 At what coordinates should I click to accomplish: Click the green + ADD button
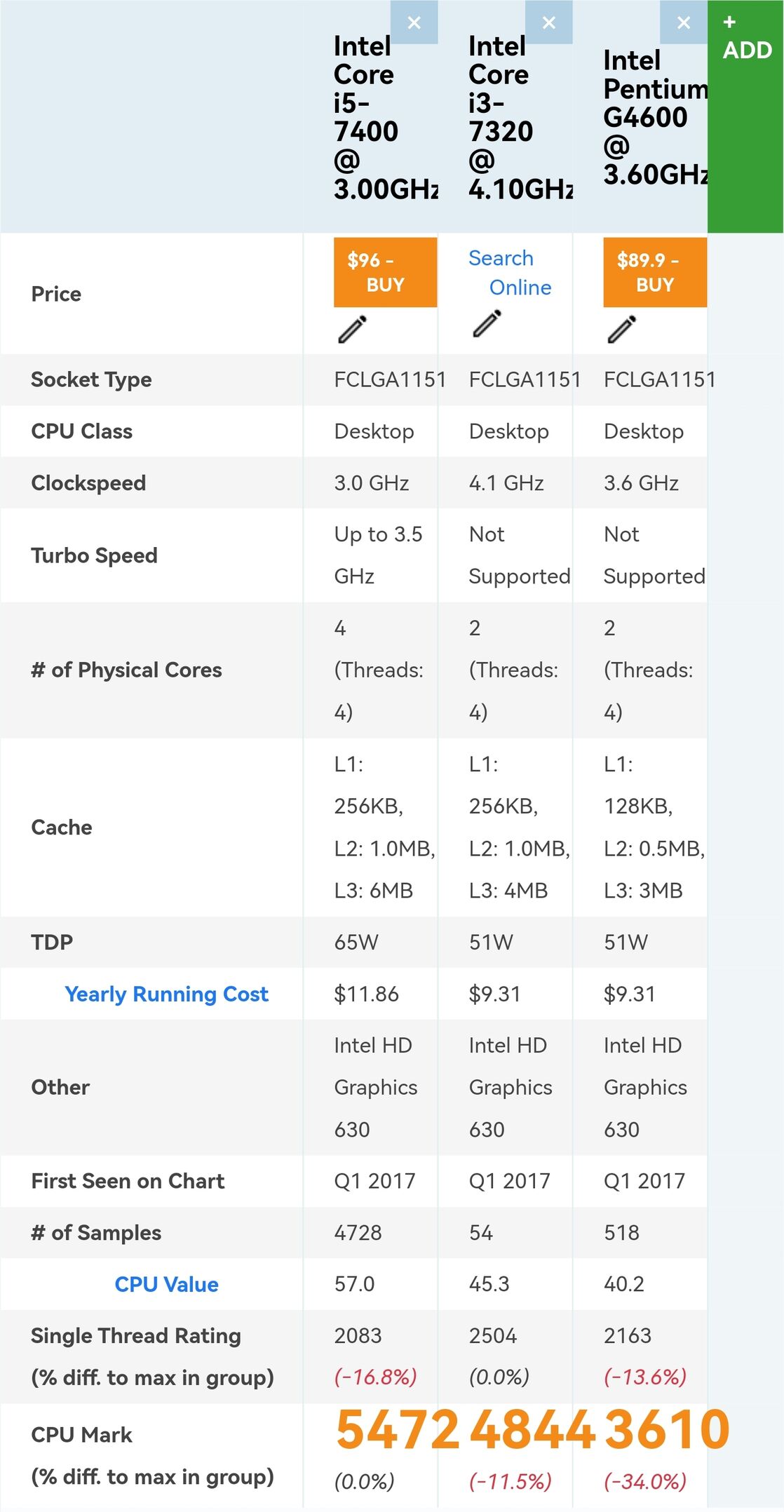tap(745, 116)
